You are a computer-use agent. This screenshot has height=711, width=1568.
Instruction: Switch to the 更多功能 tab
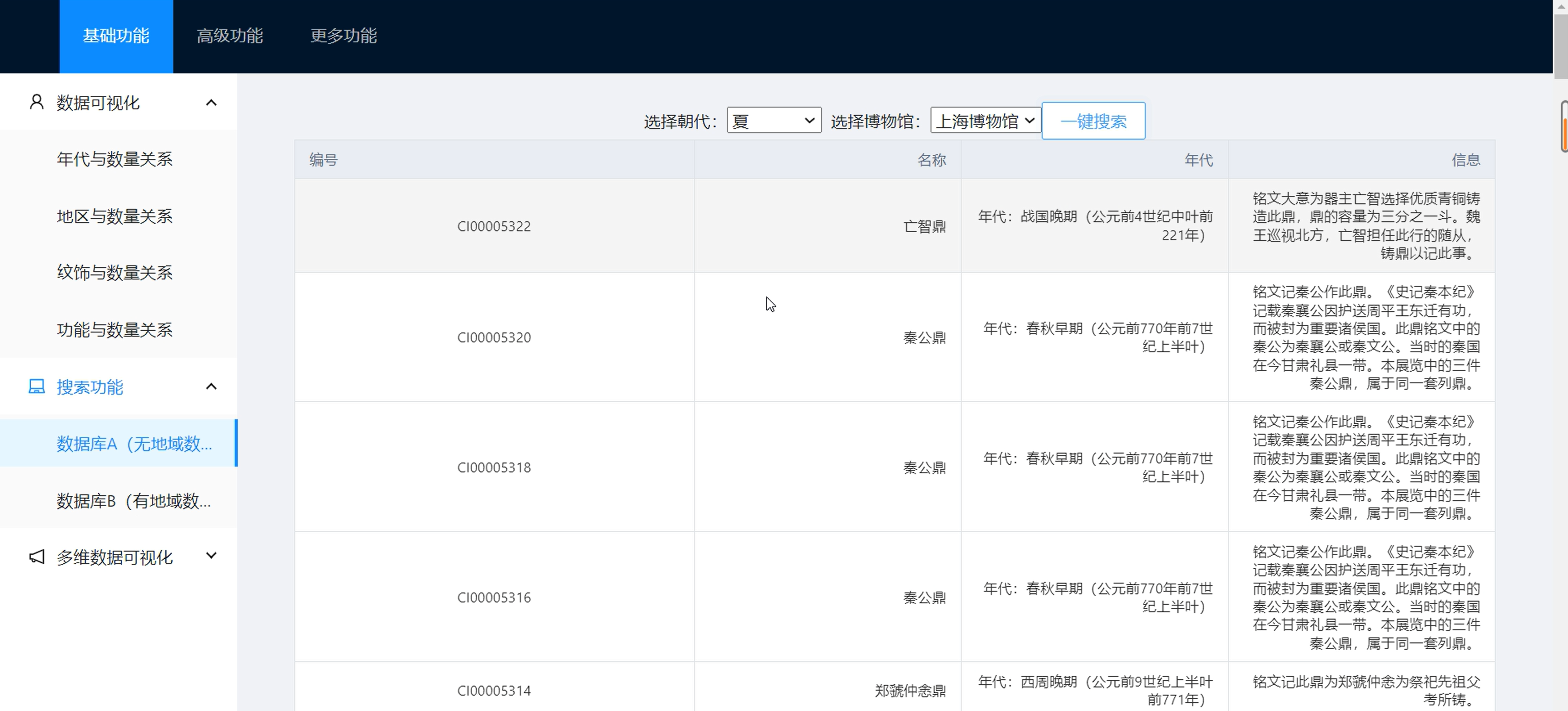pyautogui.click(x=343, y=36)
